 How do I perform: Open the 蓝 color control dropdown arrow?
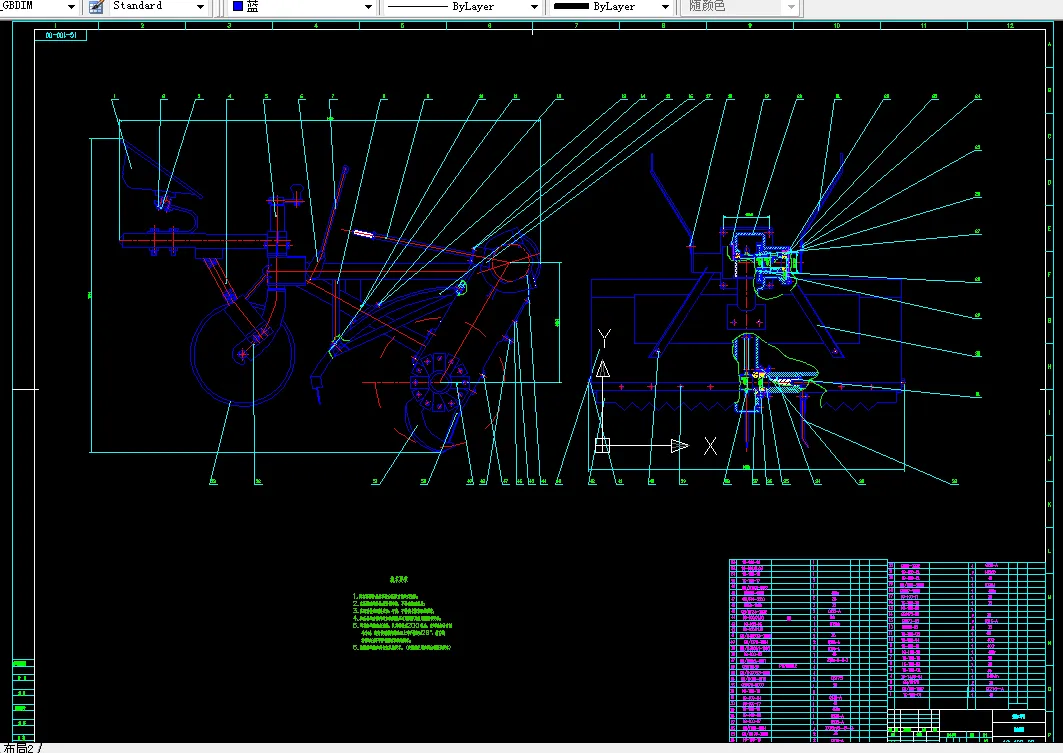tap(368, 7)
